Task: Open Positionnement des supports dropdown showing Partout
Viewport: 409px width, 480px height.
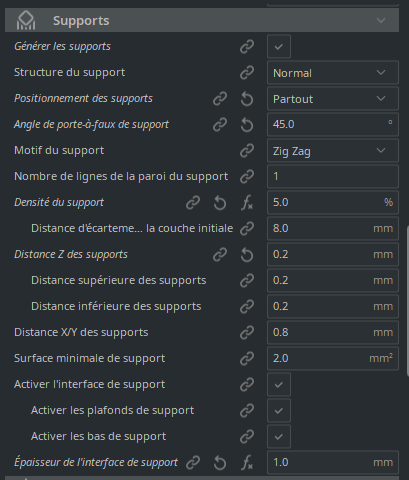Action: pos(333,98)
